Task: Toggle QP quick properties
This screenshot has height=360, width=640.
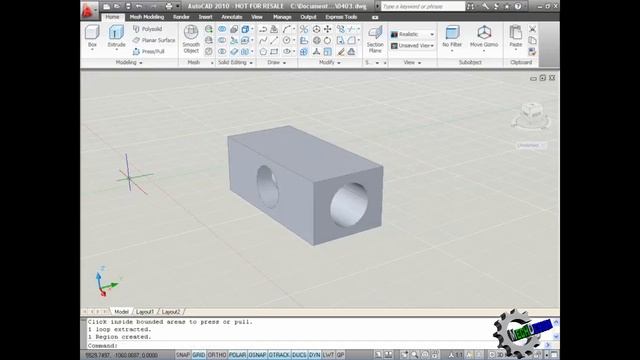Action: point(340,355)
